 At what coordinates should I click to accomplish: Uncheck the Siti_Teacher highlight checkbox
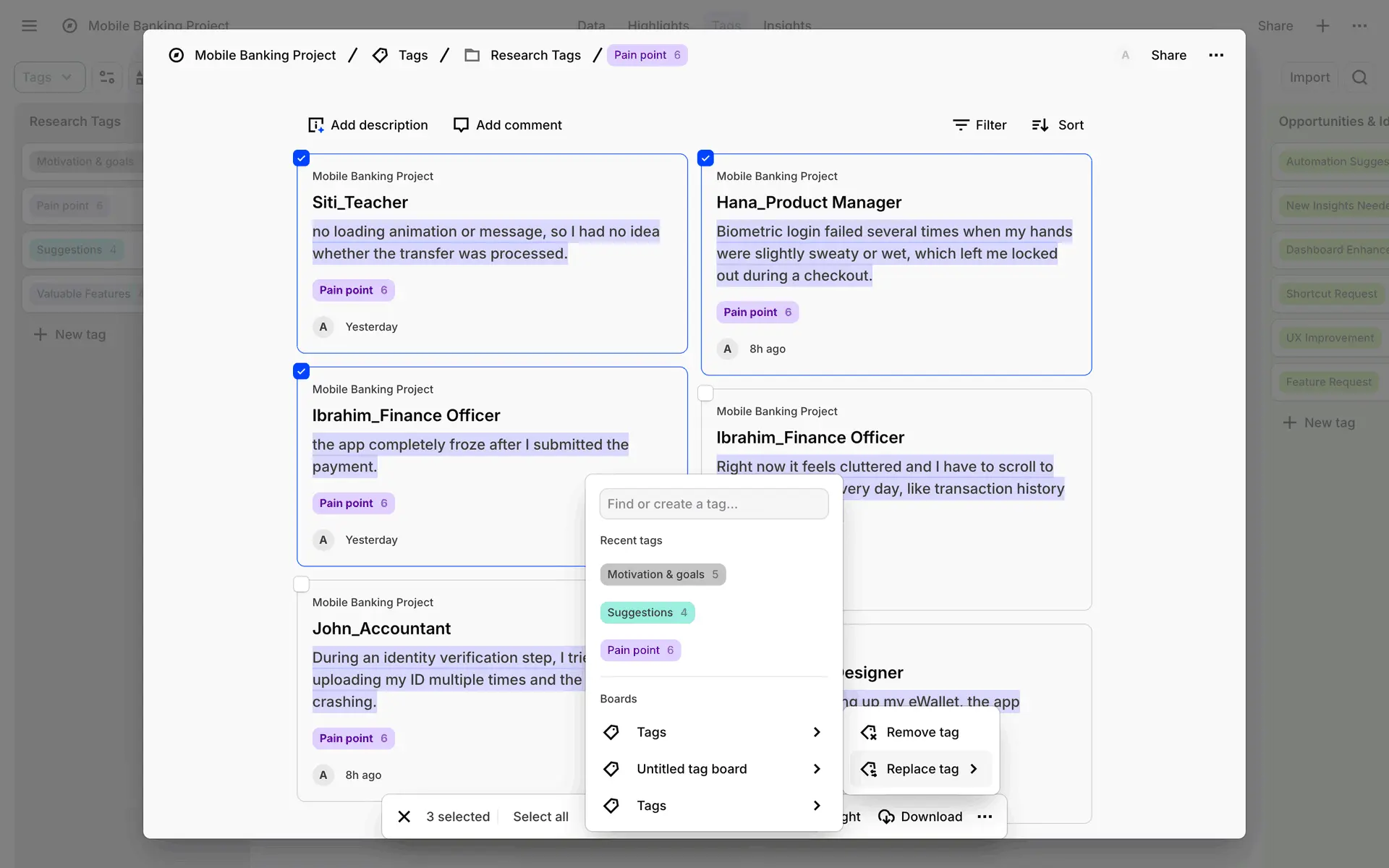(x=302, y=158)
